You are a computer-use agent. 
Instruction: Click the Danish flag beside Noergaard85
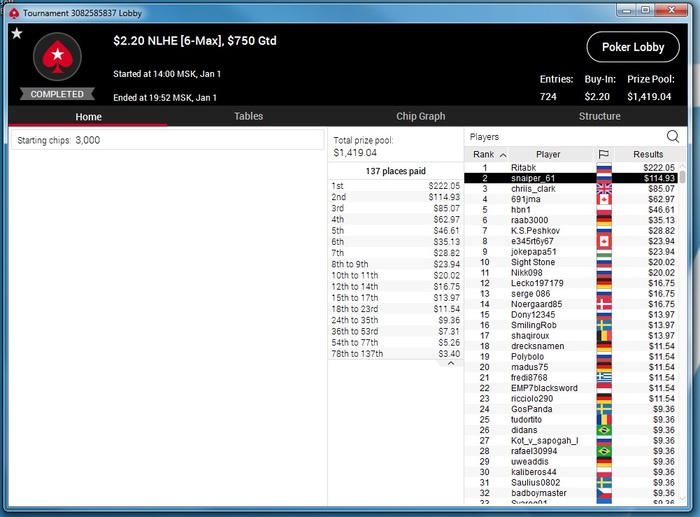click(604, 304)
